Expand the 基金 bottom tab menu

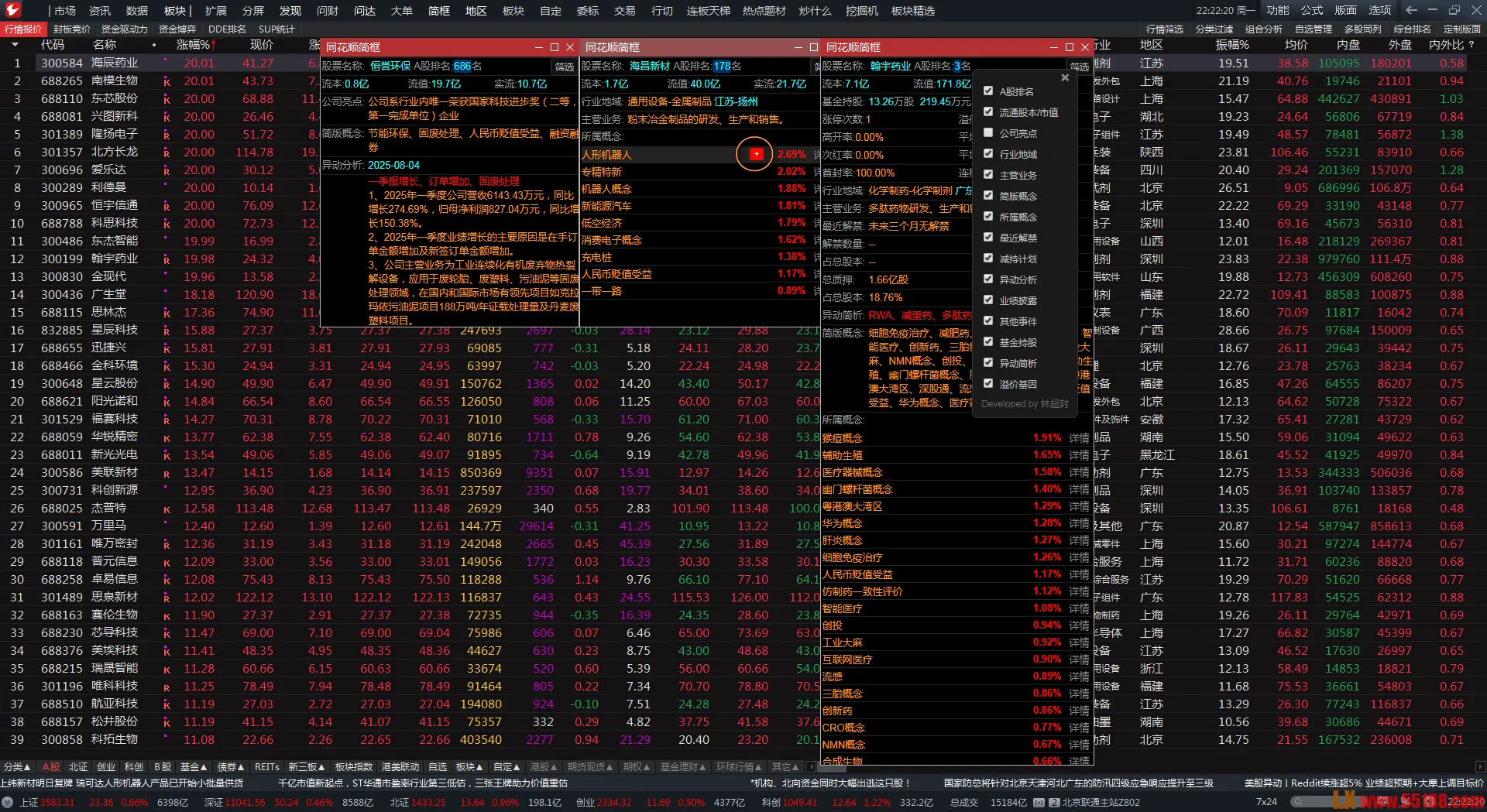tap(194, 767)
